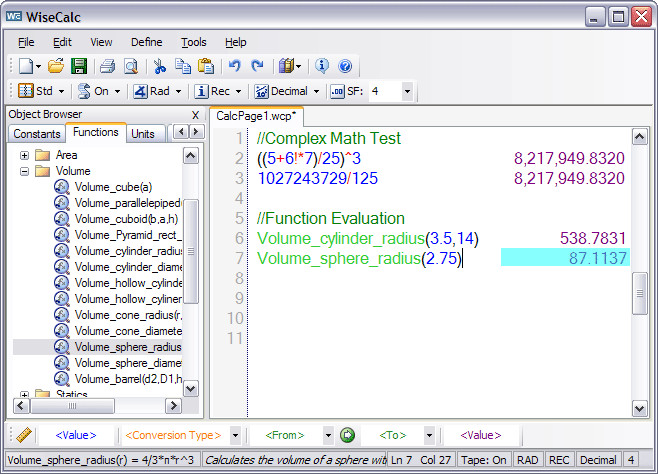Click the 1027243729/125 expression line
658x474 pixels.
pos(318,178)
